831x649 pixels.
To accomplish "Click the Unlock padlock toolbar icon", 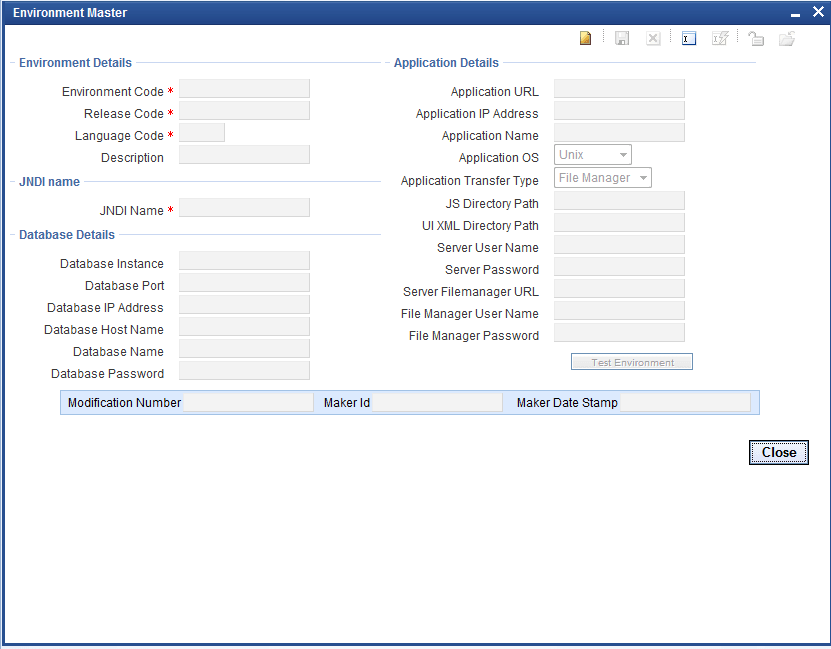I will pos(756,38).
